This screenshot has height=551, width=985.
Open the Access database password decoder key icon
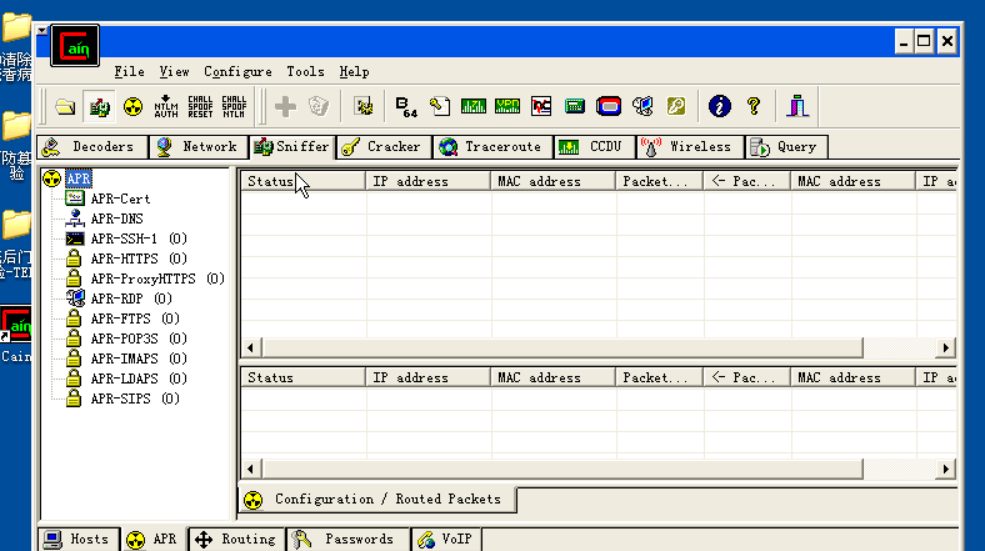click(x=440, y=107)
